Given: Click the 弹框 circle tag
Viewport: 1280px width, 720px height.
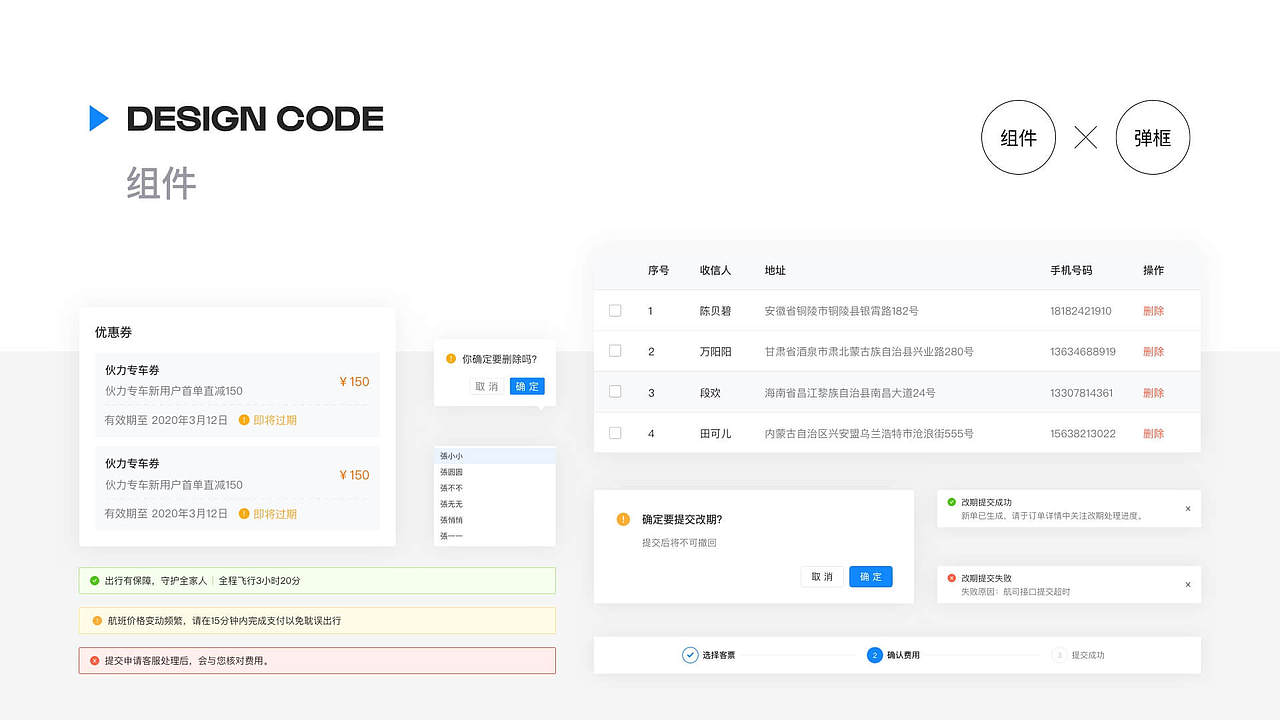Looking at the screenshot, I should 1153,138.
